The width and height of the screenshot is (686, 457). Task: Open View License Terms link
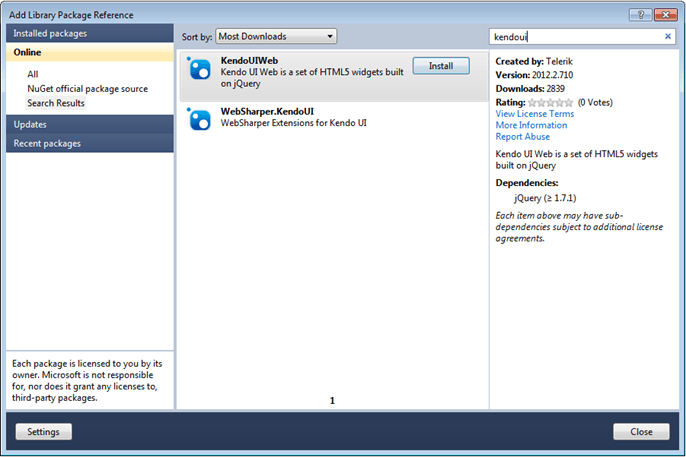[x=535, y=114]
